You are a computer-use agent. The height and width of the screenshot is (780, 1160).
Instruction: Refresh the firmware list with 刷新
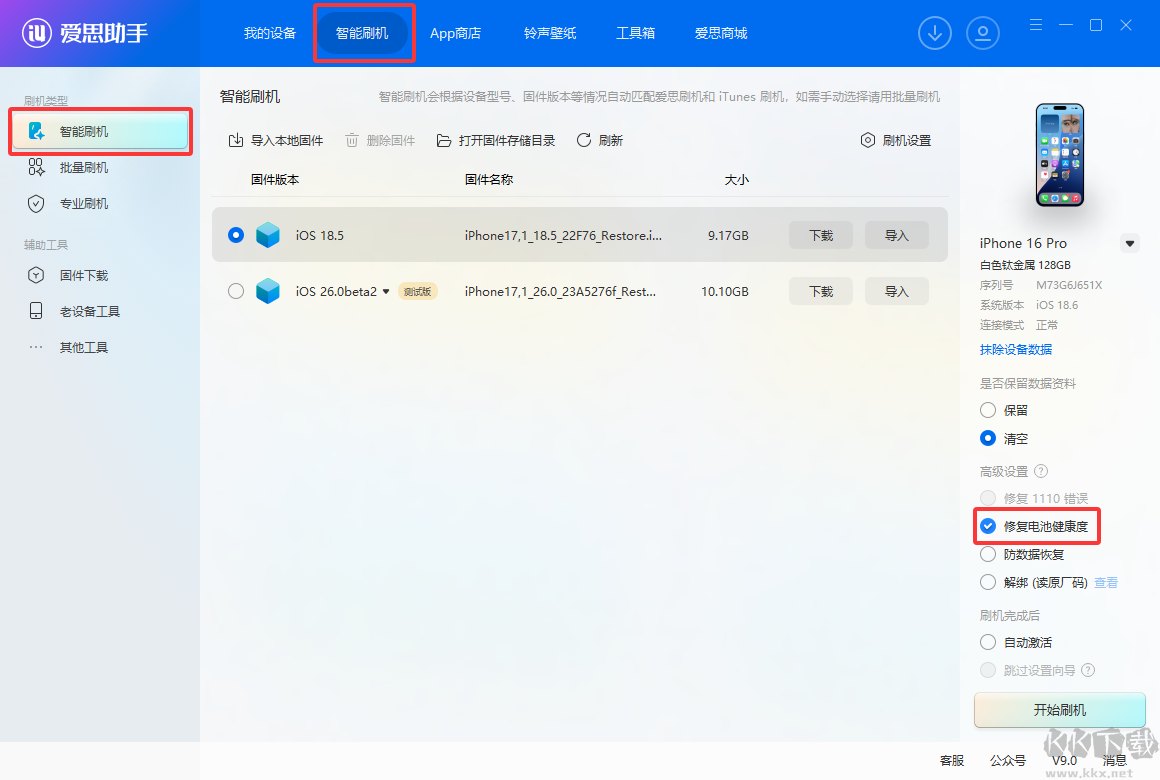(600, 141)
